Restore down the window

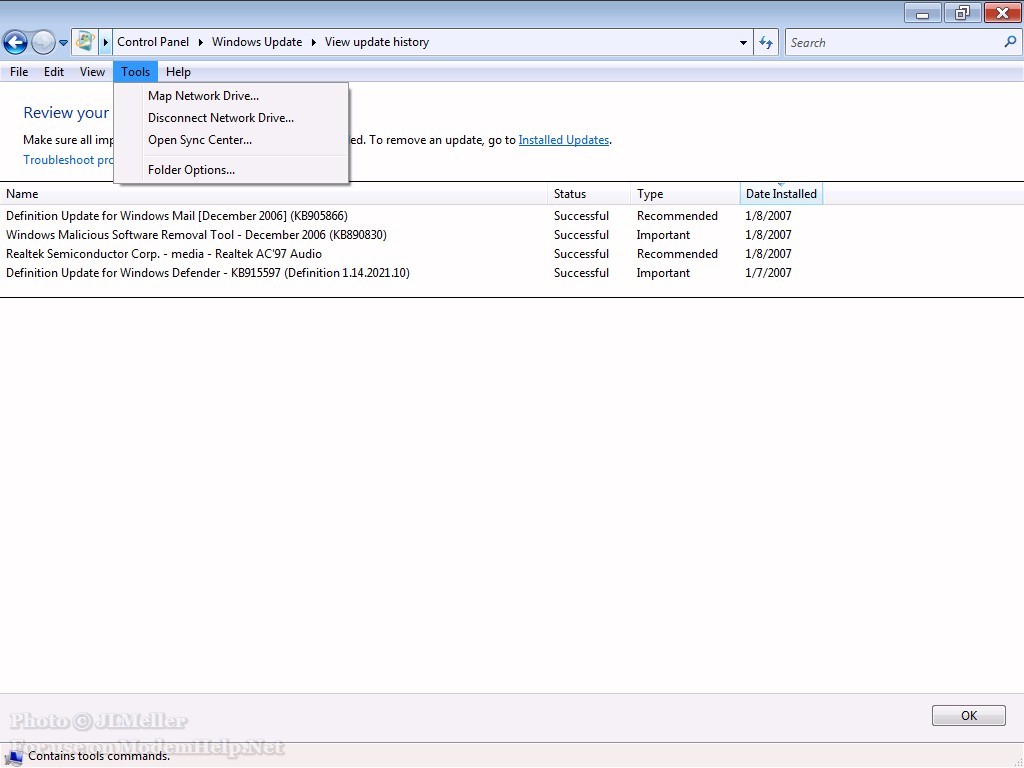pos(962,13)
